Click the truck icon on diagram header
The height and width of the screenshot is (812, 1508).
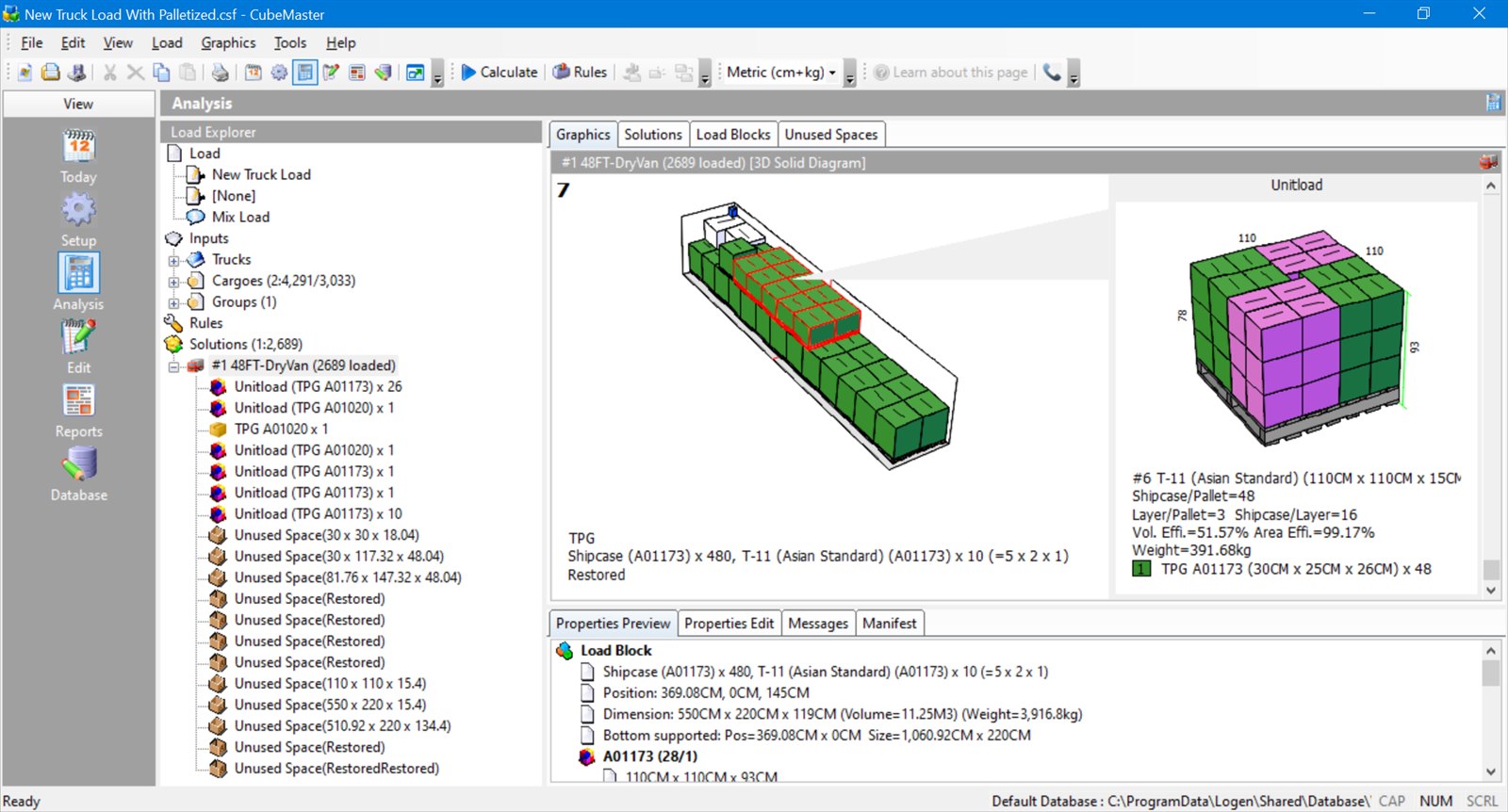1488,163
